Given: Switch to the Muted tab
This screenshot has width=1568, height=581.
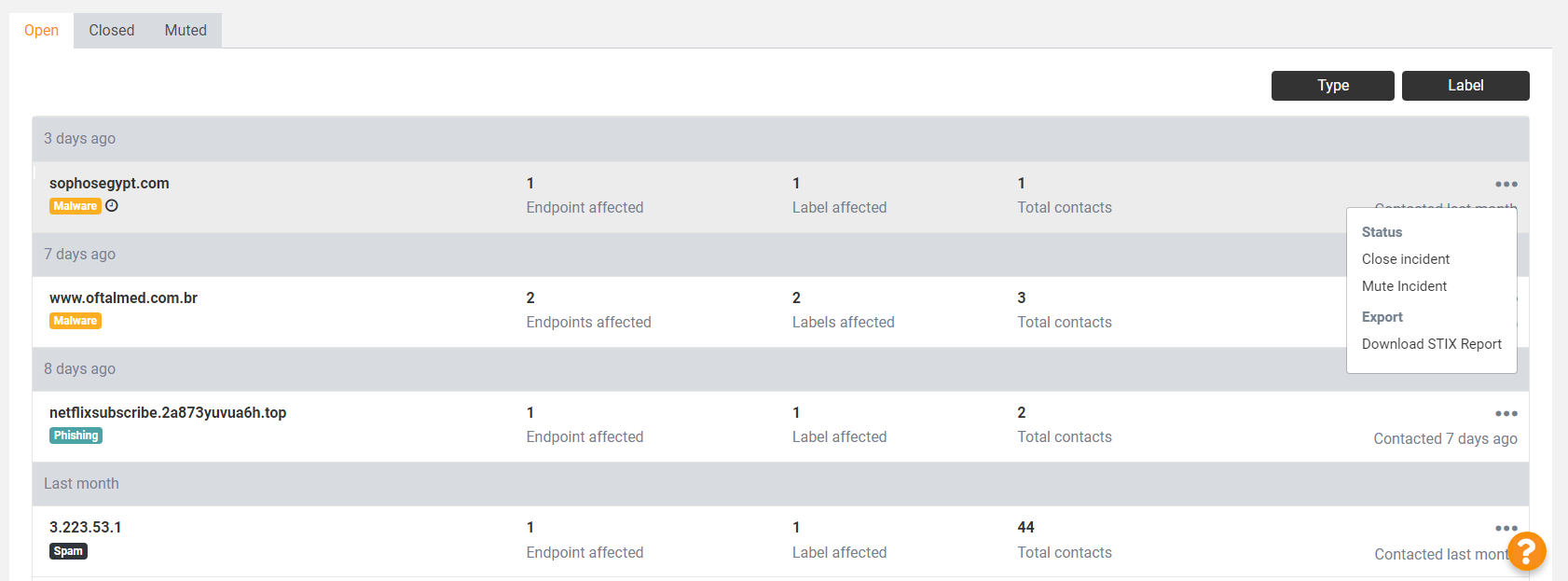Looking at the screenshot, I should click(x=186, y=31).
